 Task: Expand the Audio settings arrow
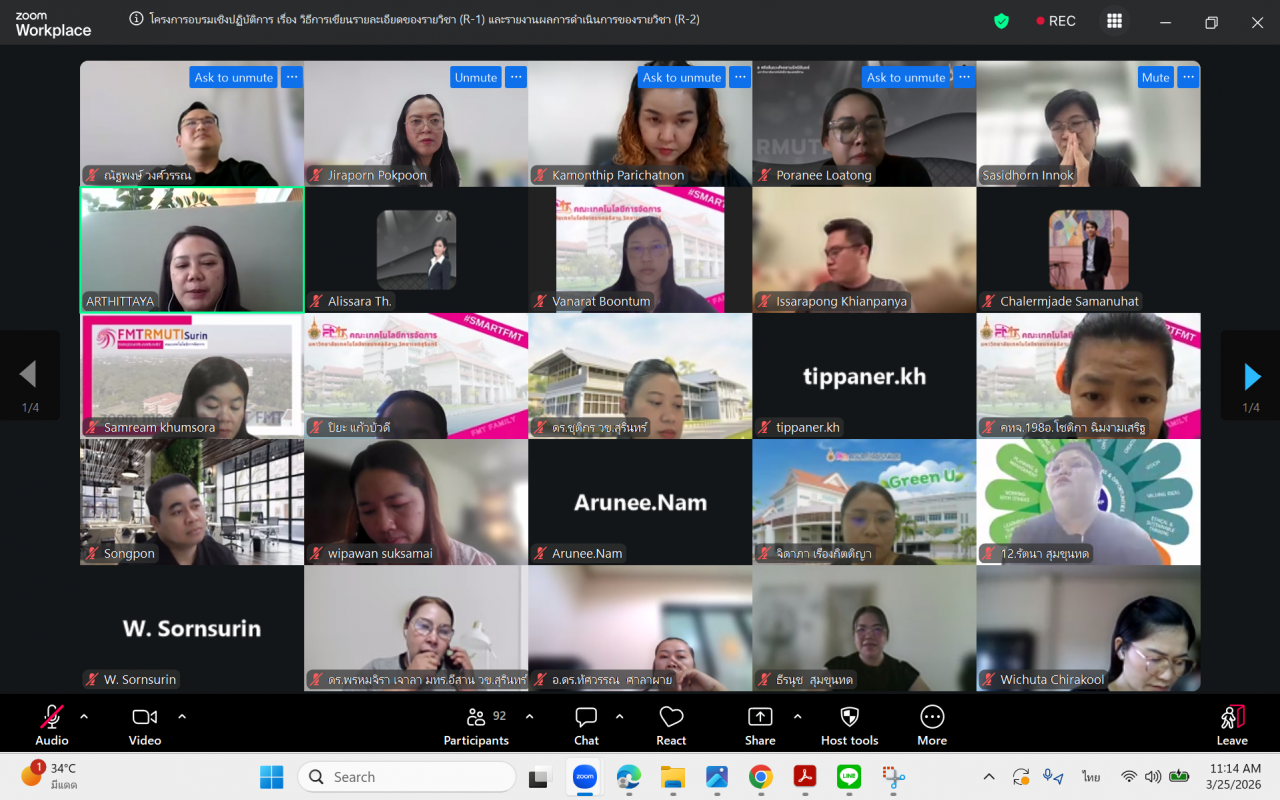coord(84,716)
